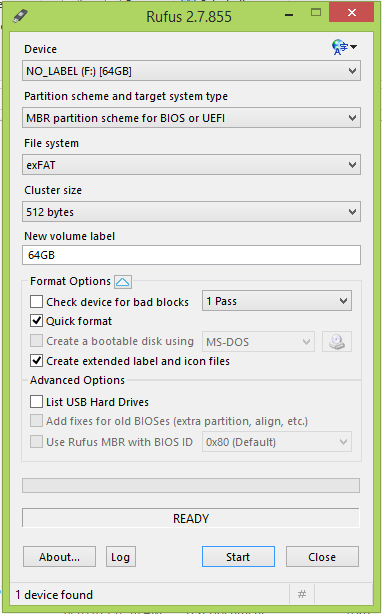Viewport: 382px width, 614px height.
Task: Enable Check device for bad blocks
Action: point(36,302)
